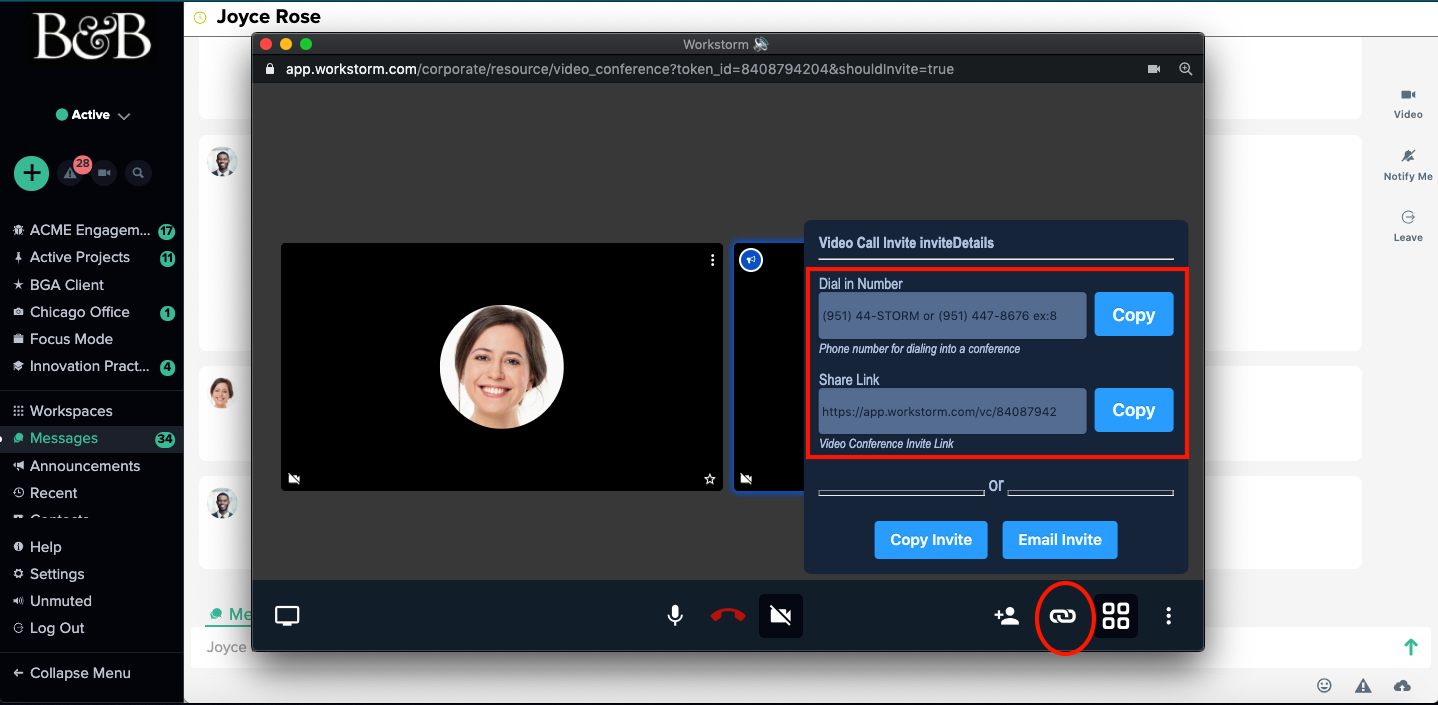Open the three-dot menu on Joyce's video tile

click(x=712, y=260)
